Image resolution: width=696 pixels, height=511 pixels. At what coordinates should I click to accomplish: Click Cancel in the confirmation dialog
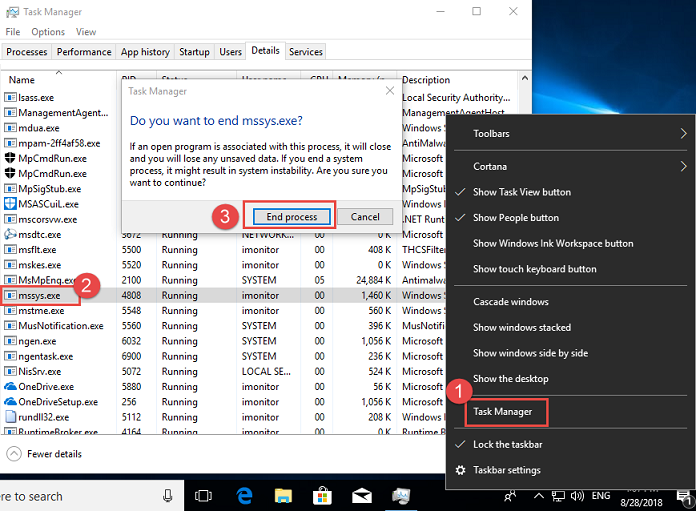(365, 217)
